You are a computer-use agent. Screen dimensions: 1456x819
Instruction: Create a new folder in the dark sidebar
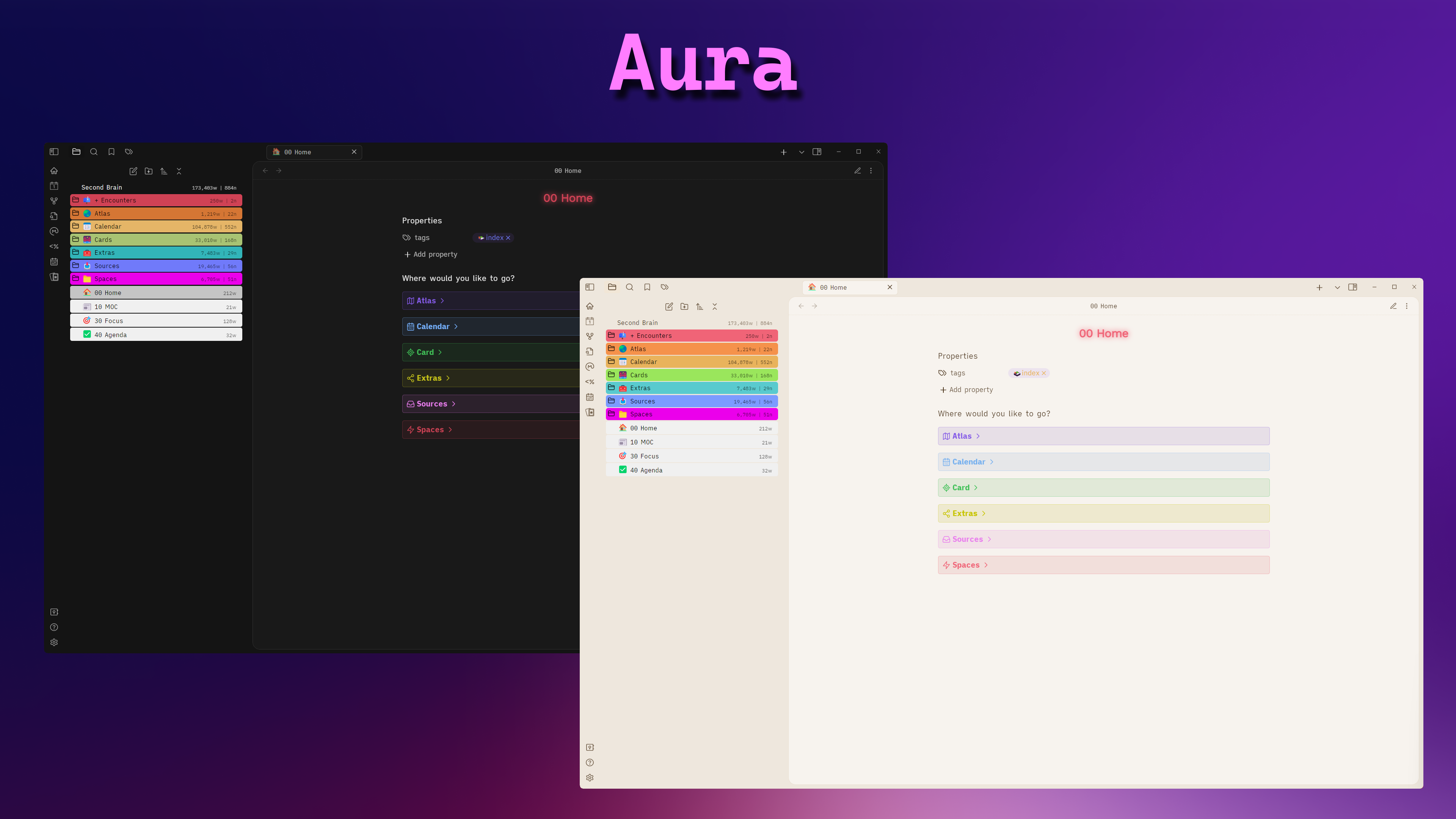149,171
